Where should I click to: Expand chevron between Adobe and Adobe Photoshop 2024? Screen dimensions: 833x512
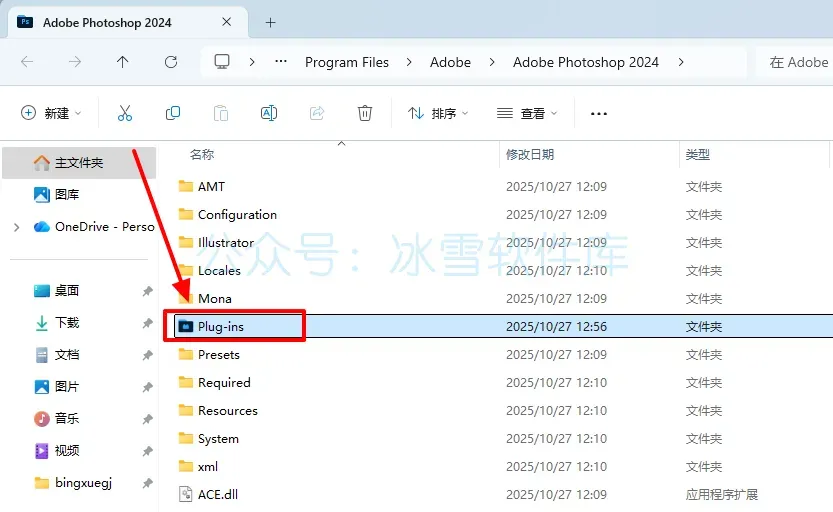click(492, 62)
